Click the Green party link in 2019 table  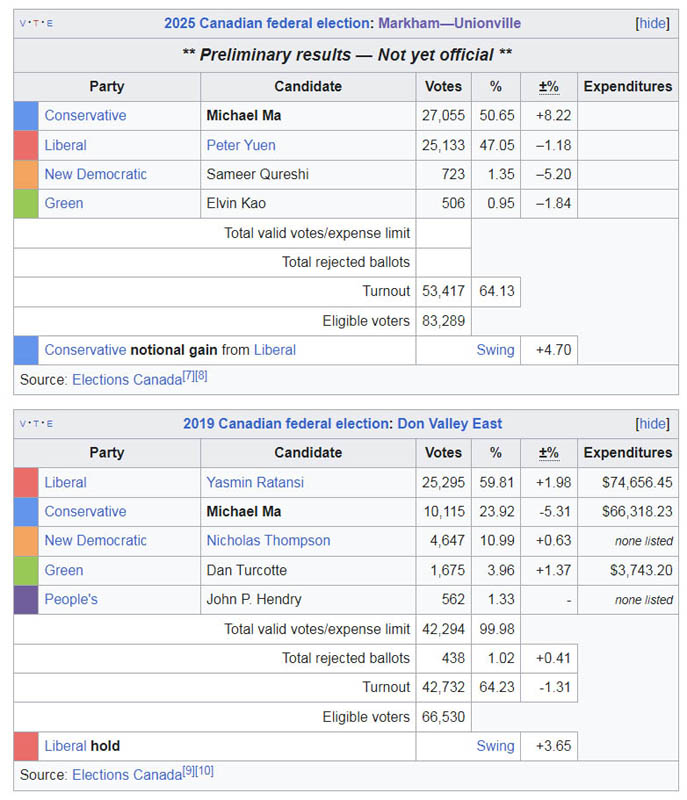coord(64,570)
